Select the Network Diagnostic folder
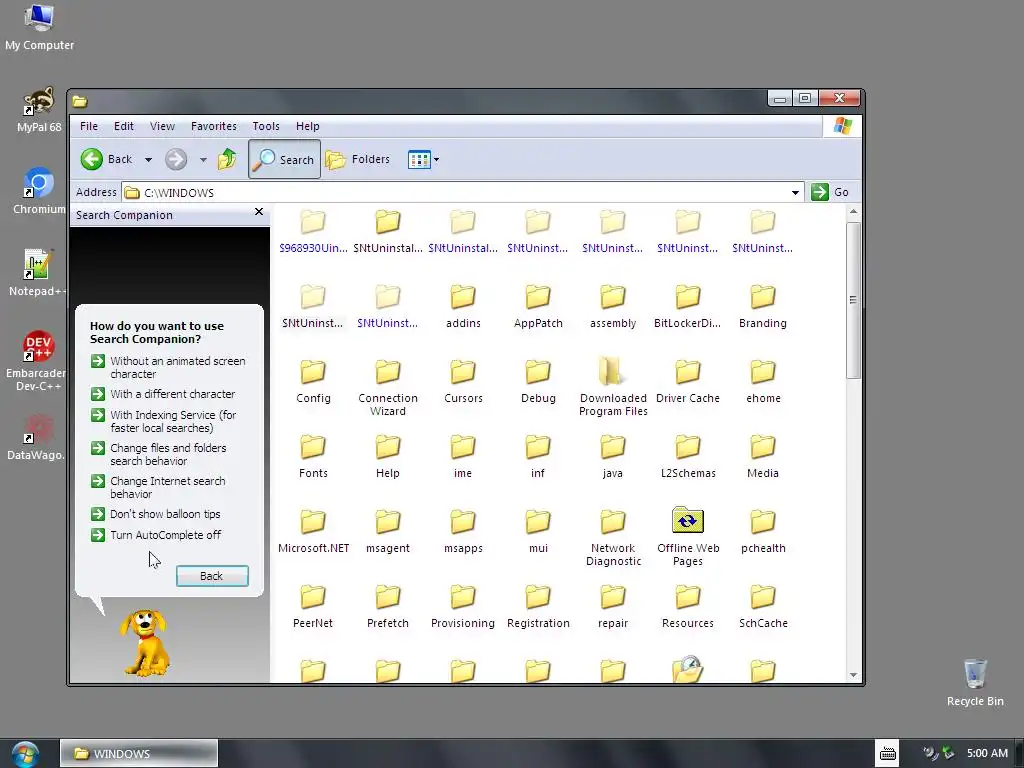 613,538
